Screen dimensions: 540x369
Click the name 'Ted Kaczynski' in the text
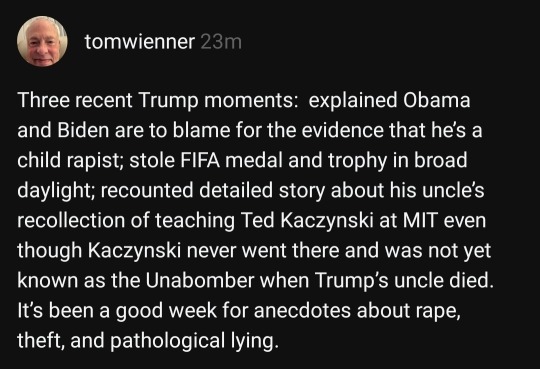coord(307,220)
